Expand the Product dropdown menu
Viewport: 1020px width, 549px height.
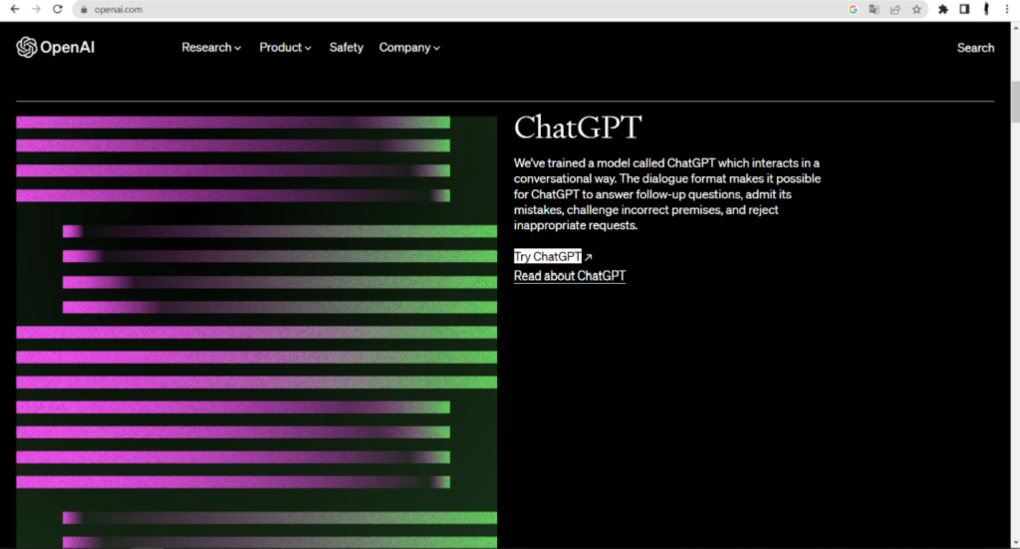tap(285, 47)
